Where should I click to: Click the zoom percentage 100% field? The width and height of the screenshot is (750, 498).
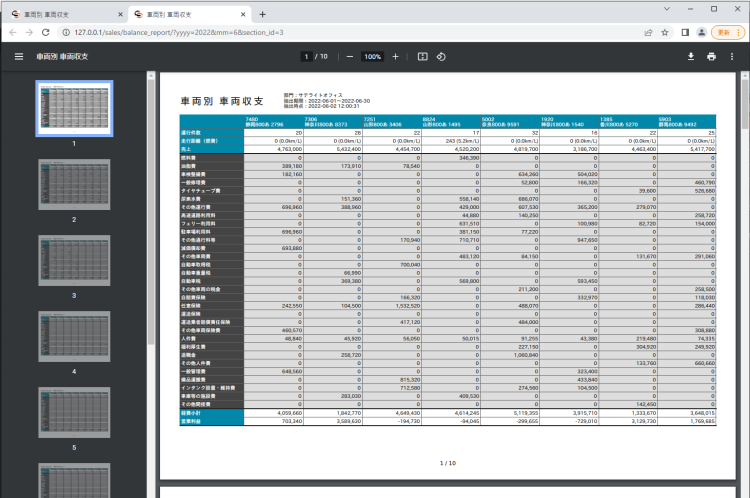(372, 57)
